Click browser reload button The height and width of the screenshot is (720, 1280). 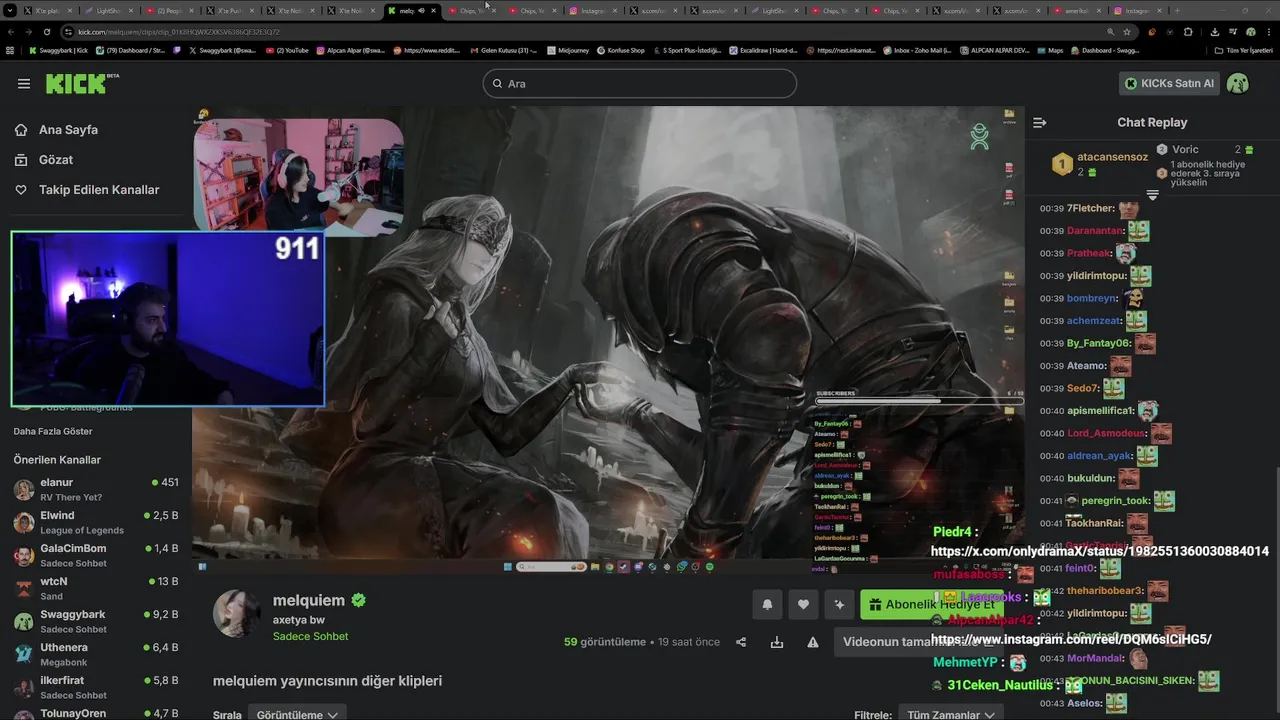coord(47,32)
